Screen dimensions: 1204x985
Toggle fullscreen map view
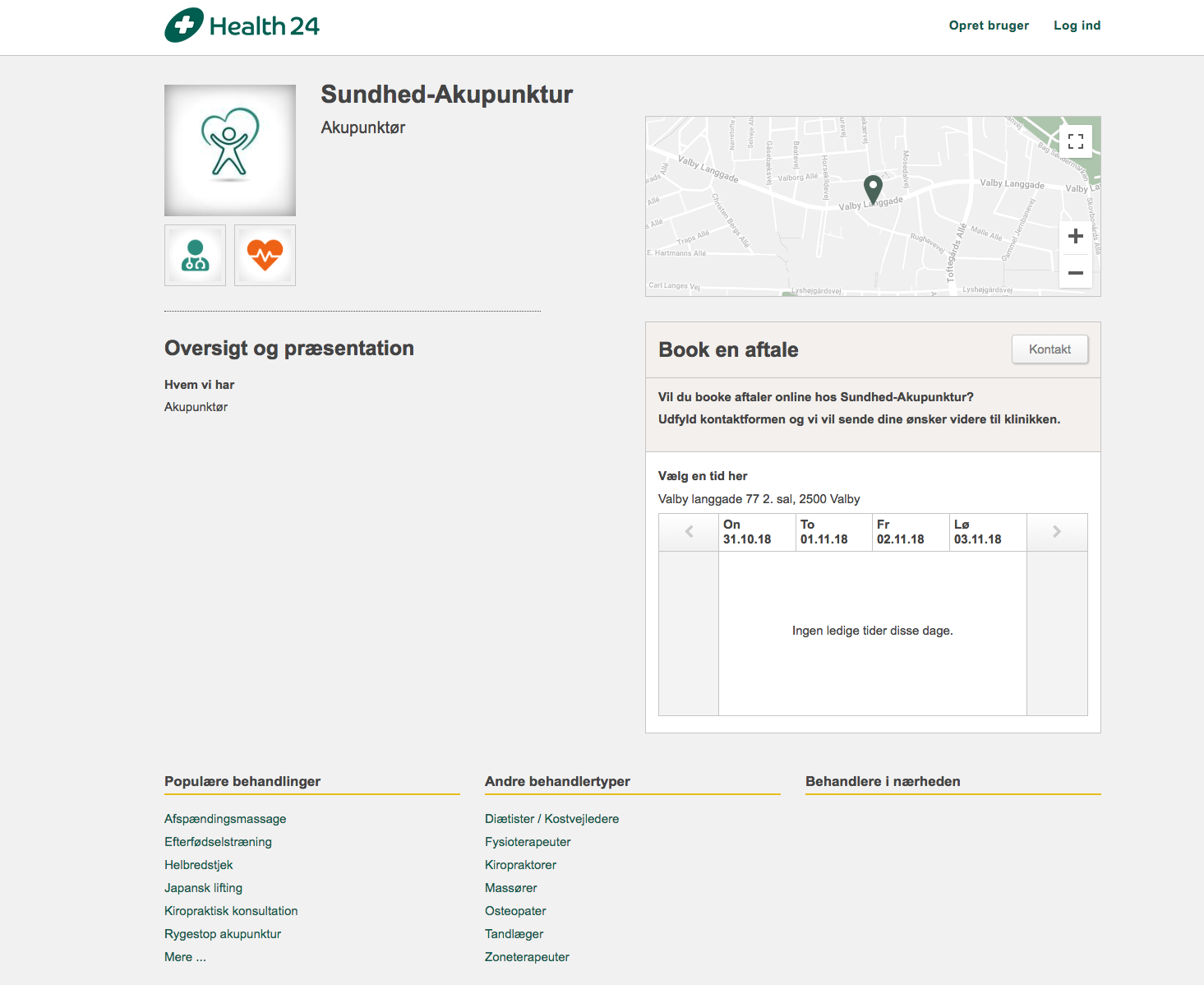1075,141
